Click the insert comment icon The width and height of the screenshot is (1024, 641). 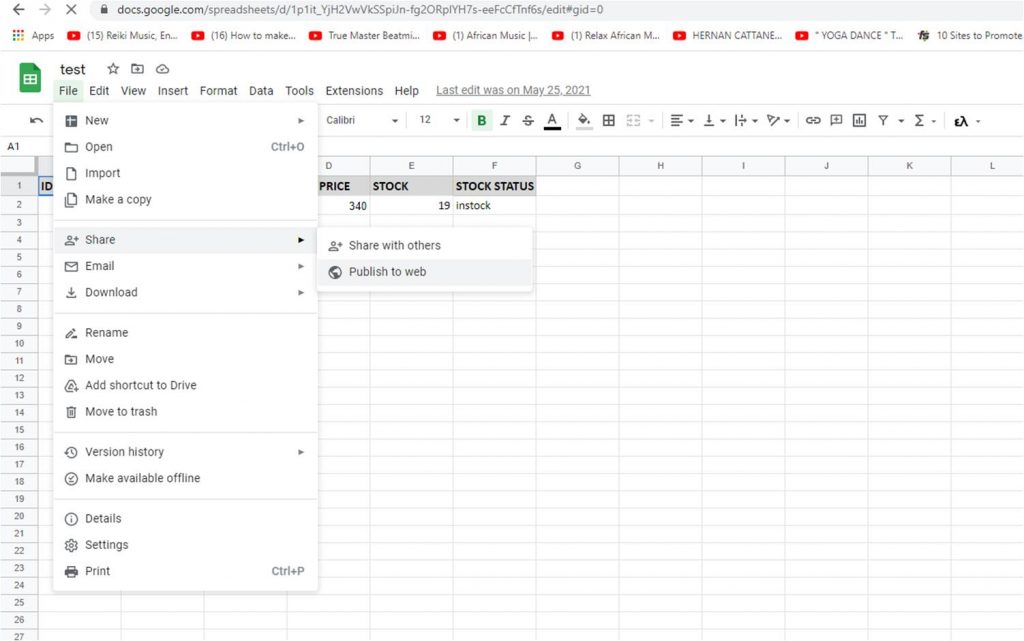(x=836, y=120)
